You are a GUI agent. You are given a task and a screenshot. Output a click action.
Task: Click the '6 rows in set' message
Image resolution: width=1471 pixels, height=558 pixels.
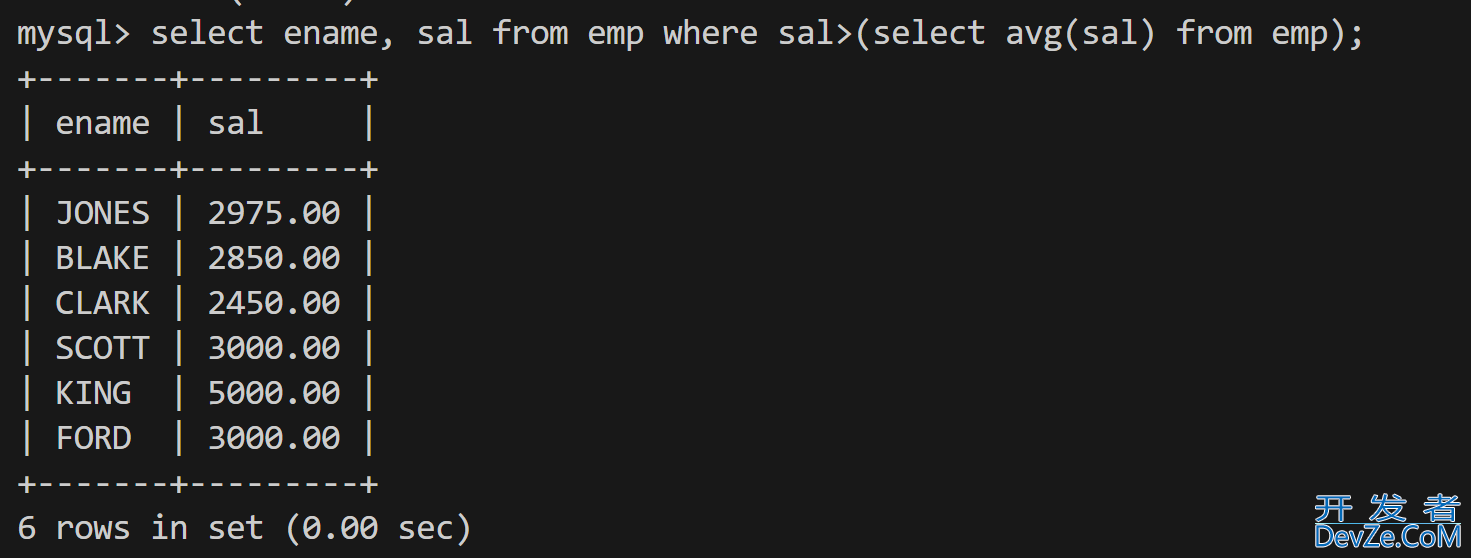(140, 528)
